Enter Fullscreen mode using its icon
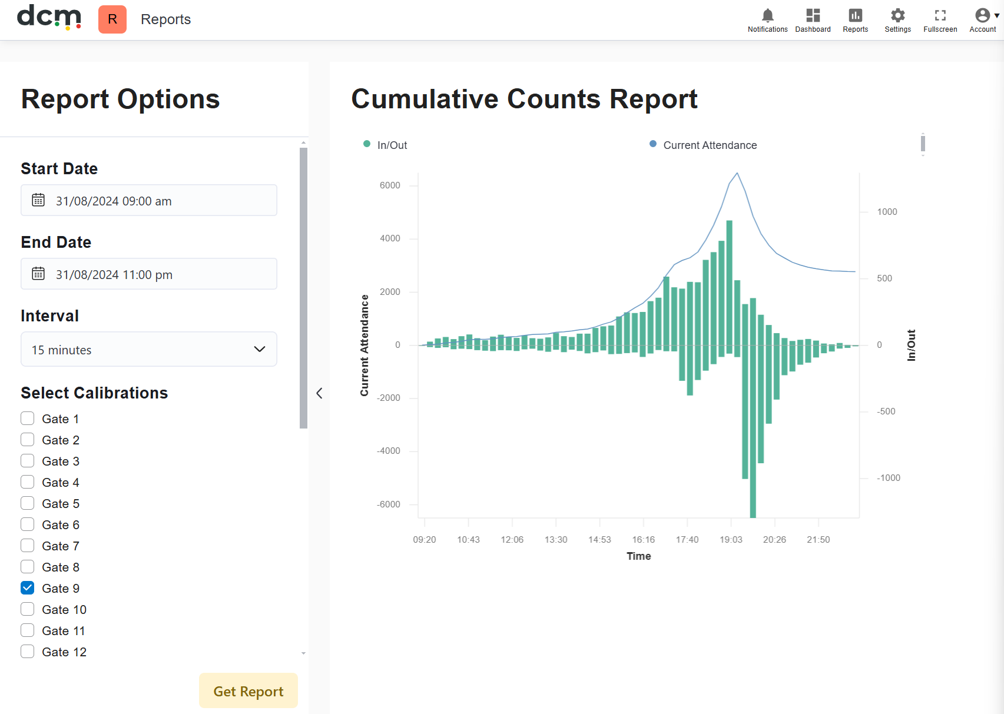This screenshot has height=714, width=1004. point(940,15)
